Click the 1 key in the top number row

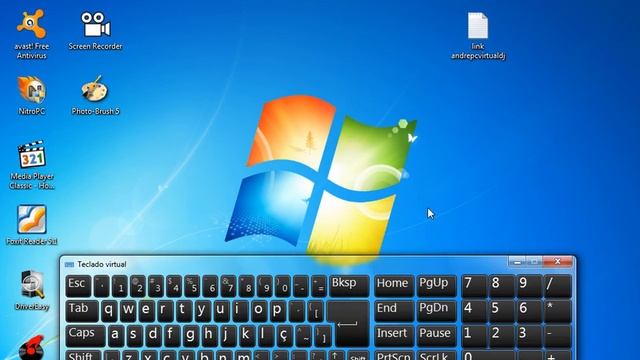point(120,285)
